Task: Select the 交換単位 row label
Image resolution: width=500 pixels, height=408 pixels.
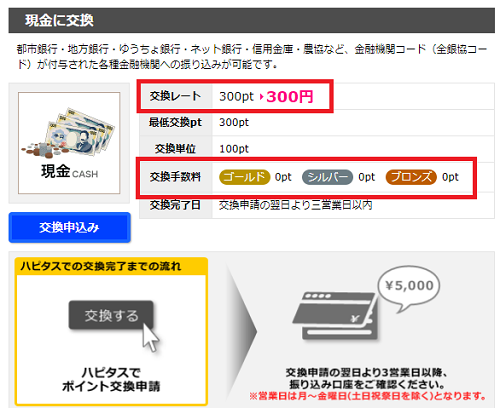Action: (175, 149)
